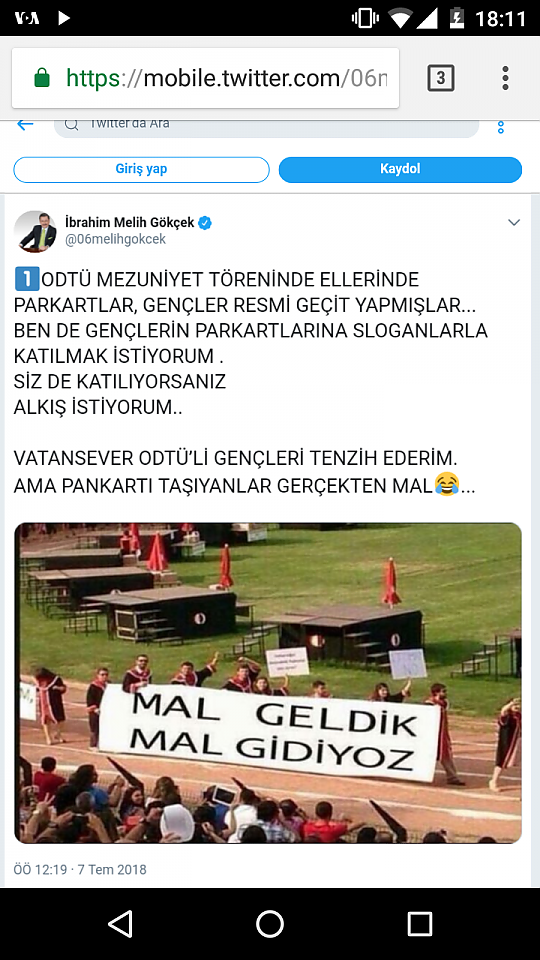The width and height of the screenshot is (540, 960).
Task: Tap the mobile.twitter.com address bar
Action: click(x=205, y=78)
